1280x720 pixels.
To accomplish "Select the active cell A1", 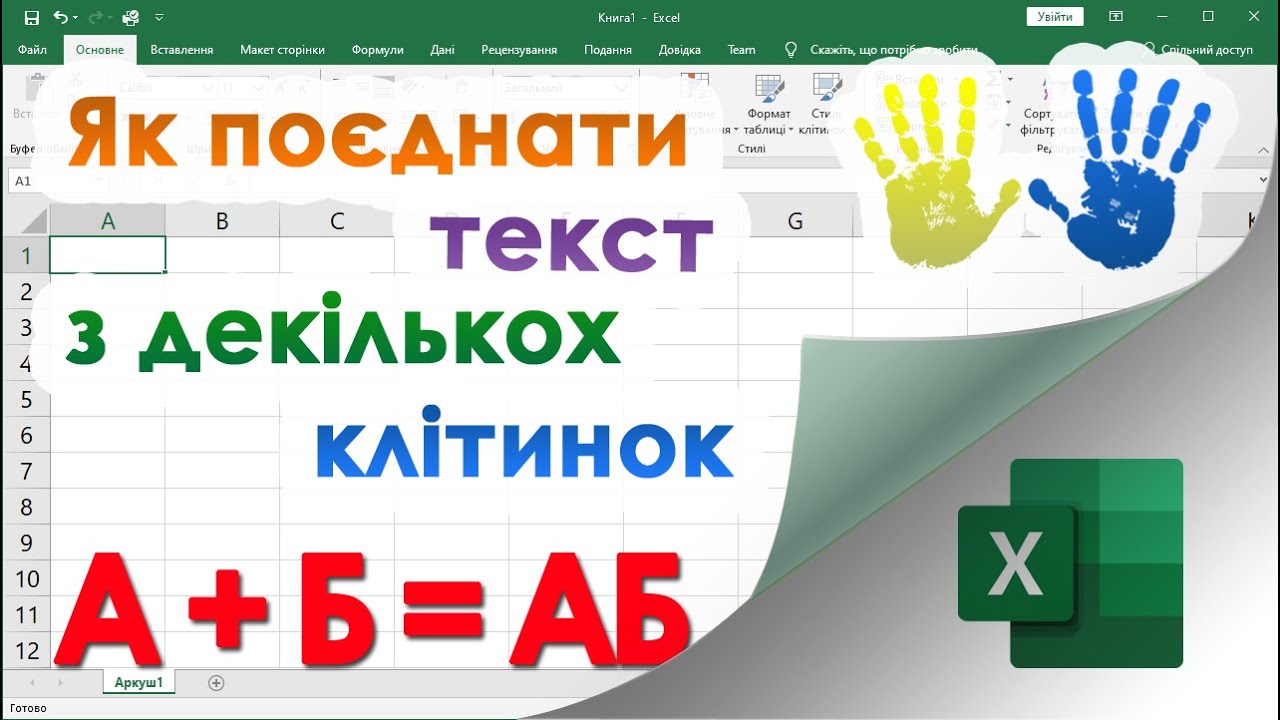I will [x=108, y=255].
